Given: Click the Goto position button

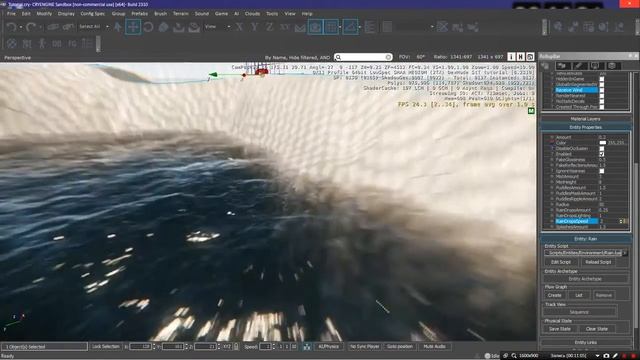Looking at the screenshot, I should [x=400, y=347].
